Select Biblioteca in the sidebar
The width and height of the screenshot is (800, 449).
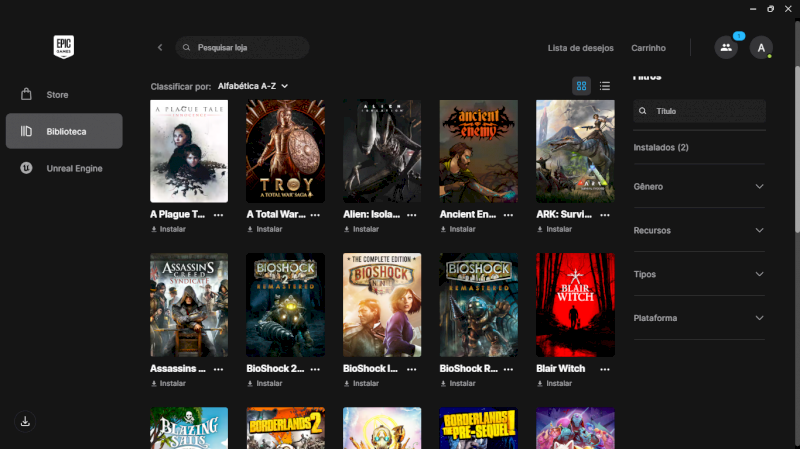point(64,131)
